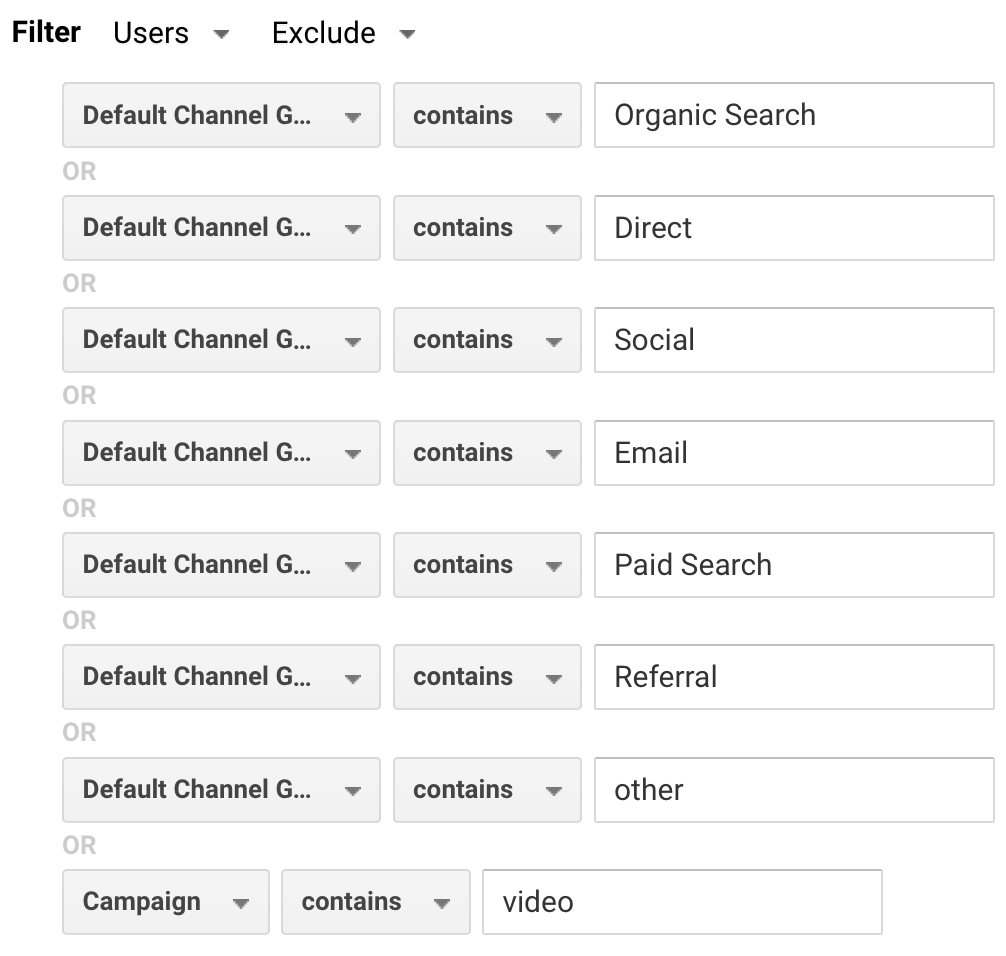Expand the first Default Channel Grouping dropdown

point(220,115)
